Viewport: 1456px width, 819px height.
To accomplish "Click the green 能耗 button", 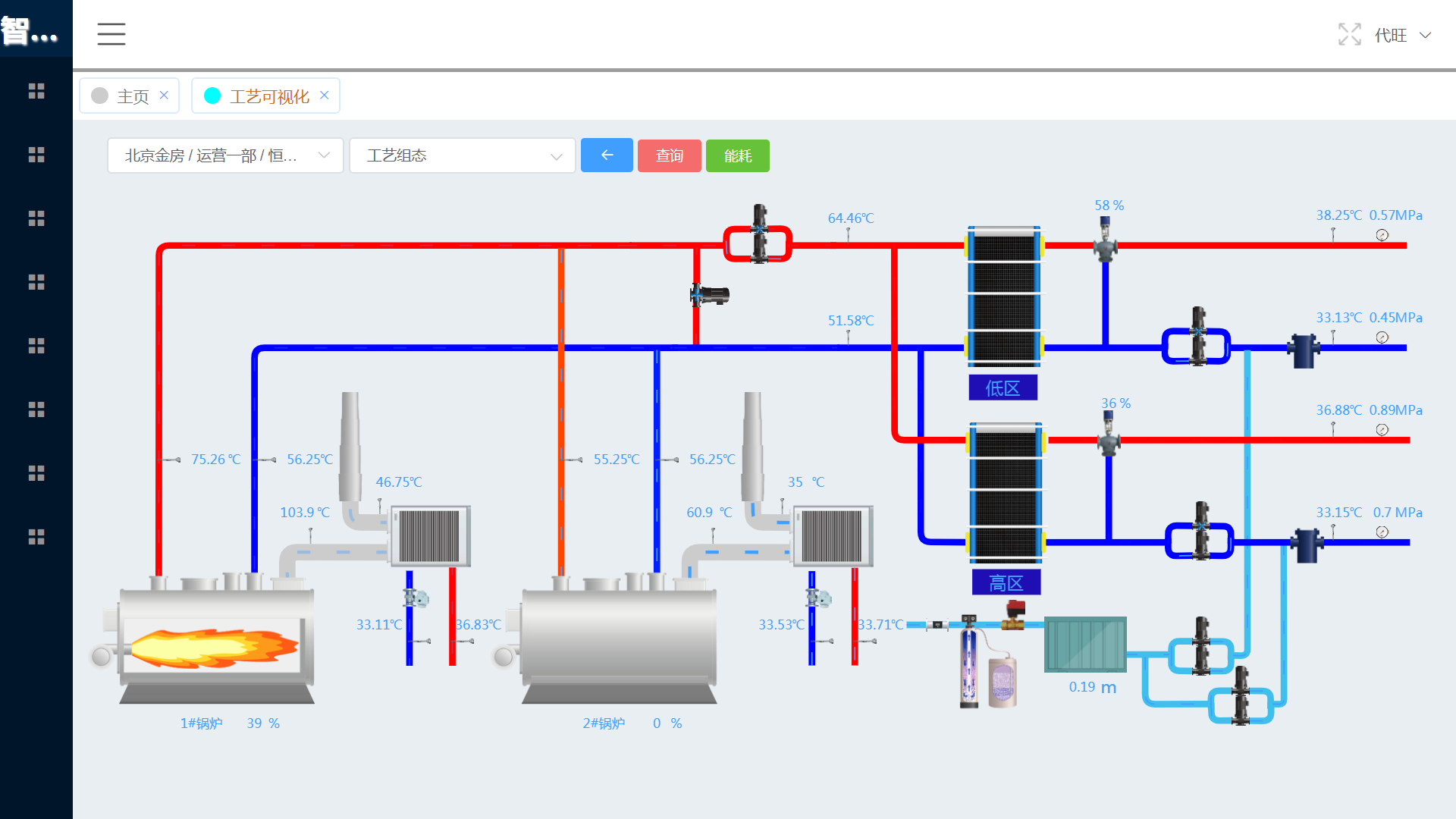I will point(737,155).
